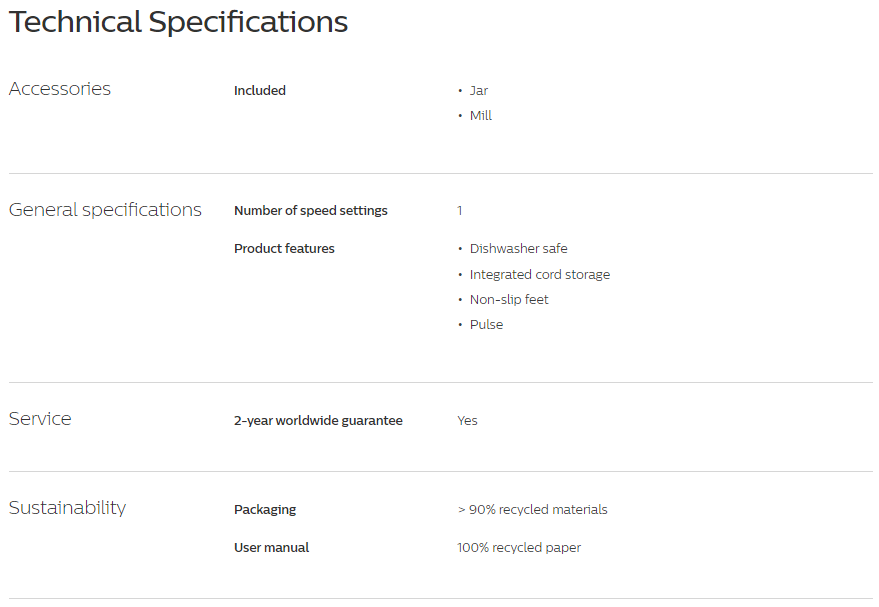Click the Pulse feature item
Screen dimensions: 879x607
[x=486, y=325]
